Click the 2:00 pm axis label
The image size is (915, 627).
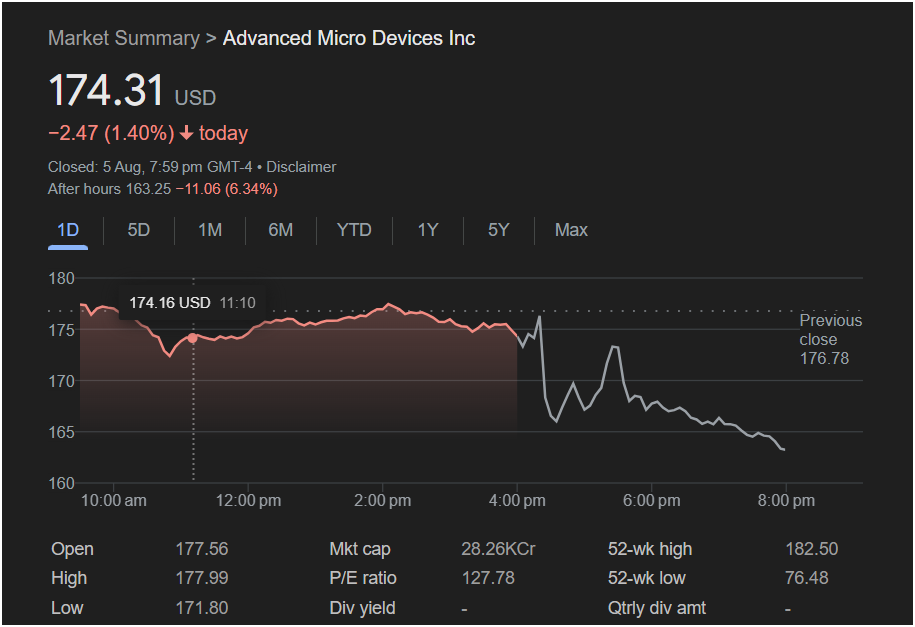point(383,501)
